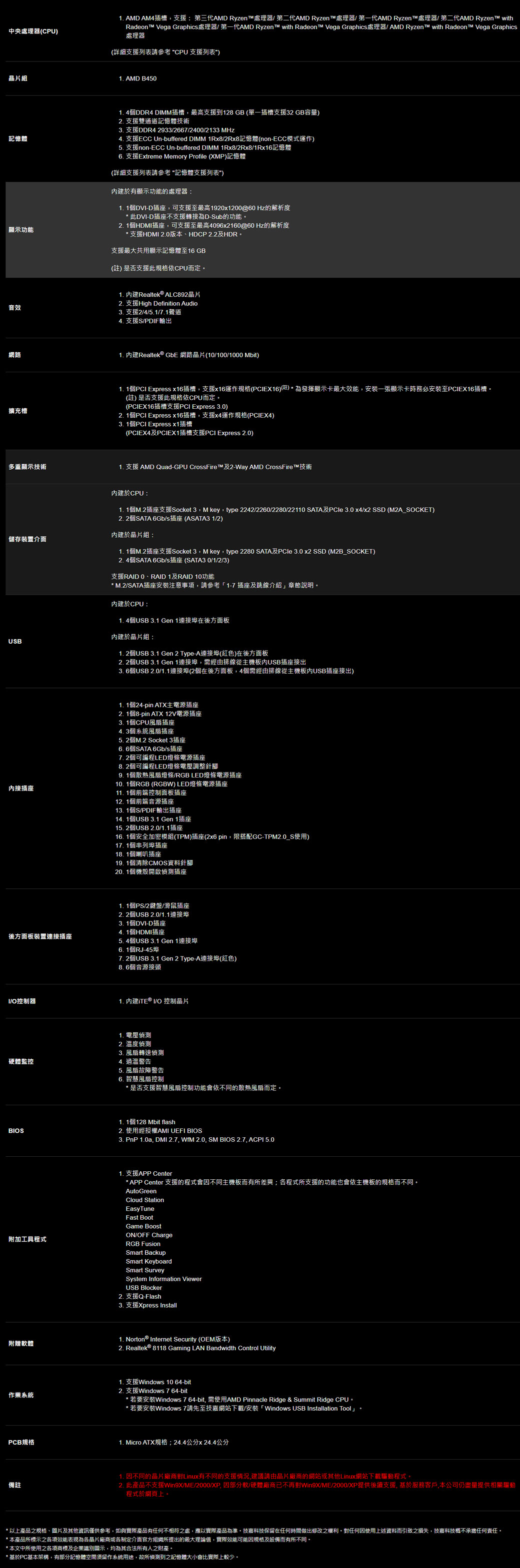Click the RGB Fusion utility entry
520x1568 pixels.
tap(143, 1244)
